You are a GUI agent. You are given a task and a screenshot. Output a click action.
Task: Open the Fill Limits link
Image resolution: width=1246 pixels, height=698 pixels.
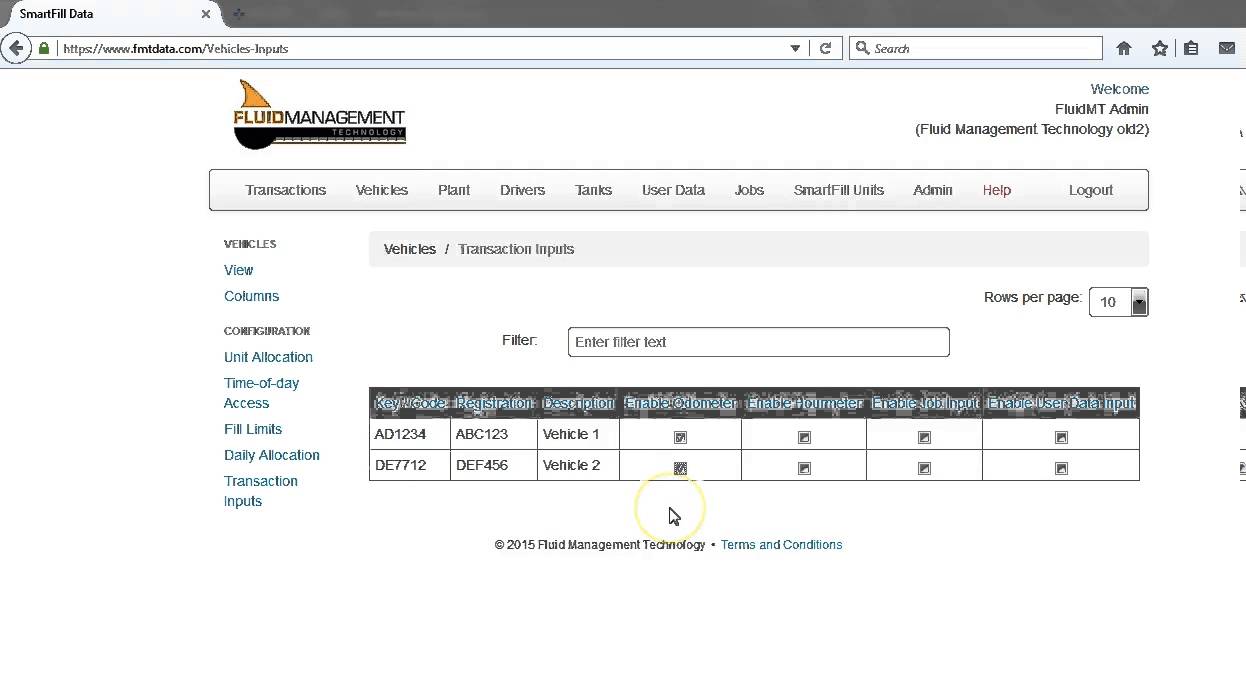click(253, 429)
